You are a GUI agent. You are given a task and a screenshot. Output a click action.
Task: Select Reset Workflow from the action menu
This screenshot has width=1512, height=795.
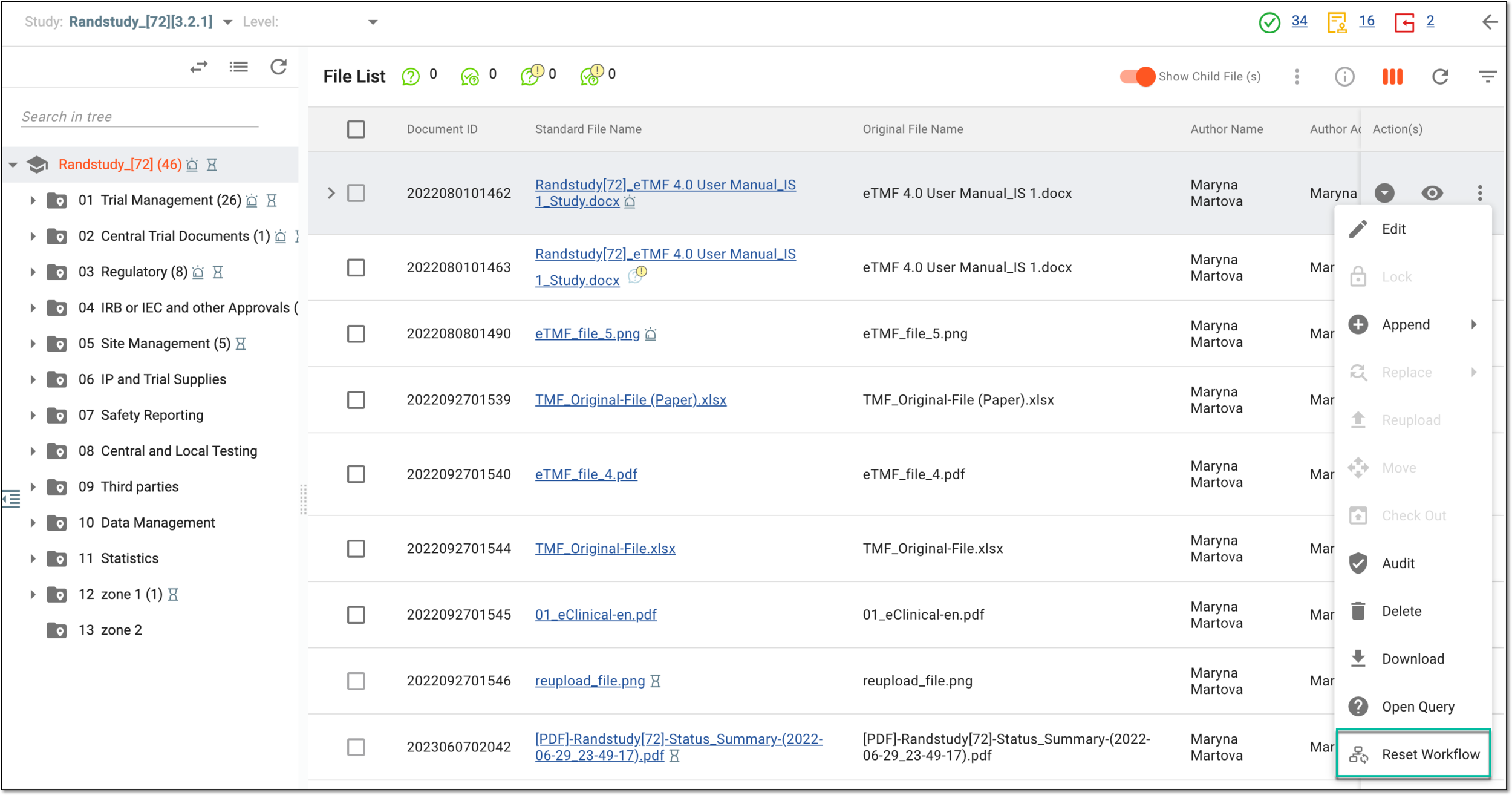click(1413, 754)
